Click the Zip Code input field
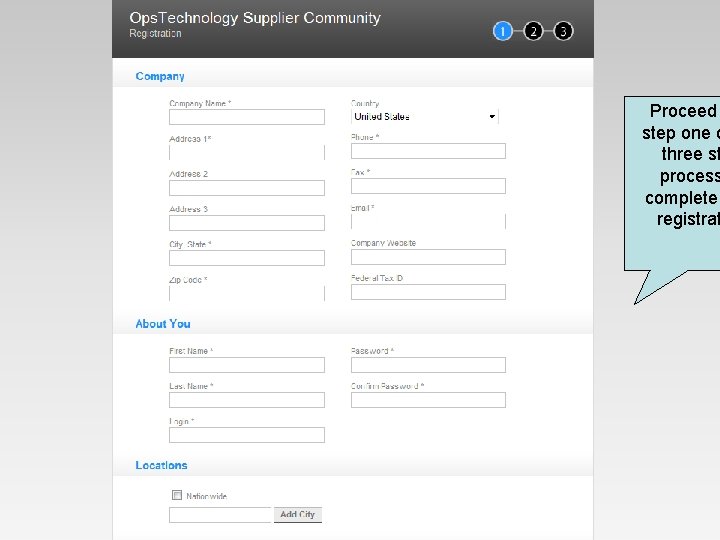 [247, 293]
